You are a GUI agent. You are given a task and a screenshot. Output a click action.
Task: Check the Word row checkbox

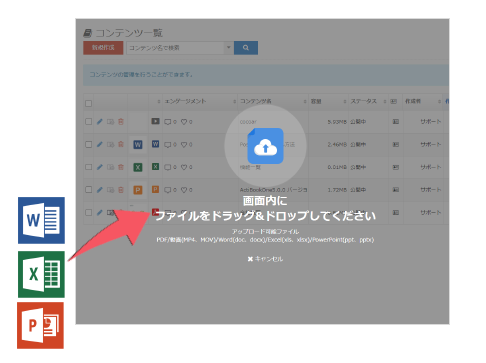point(88,144)
